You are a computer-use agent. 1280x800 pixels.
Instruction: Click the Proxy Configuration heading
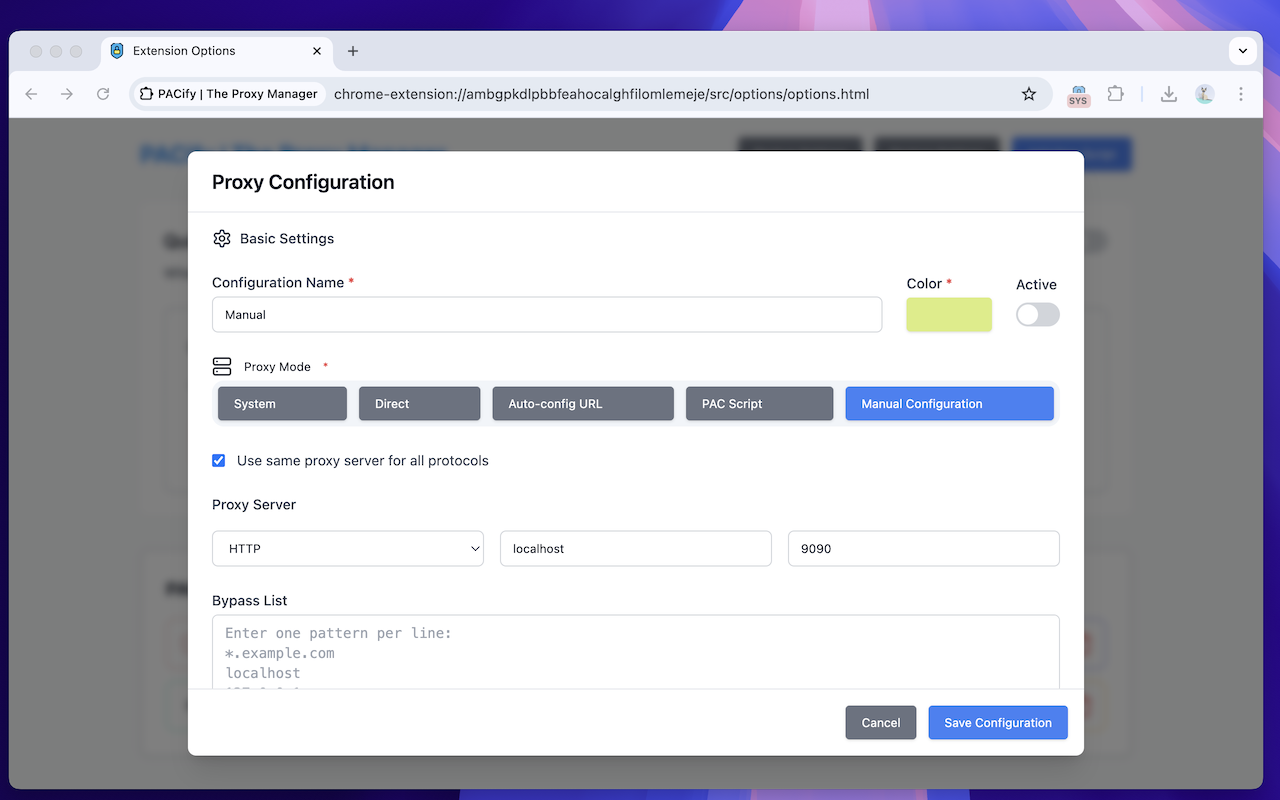(303, 182)
